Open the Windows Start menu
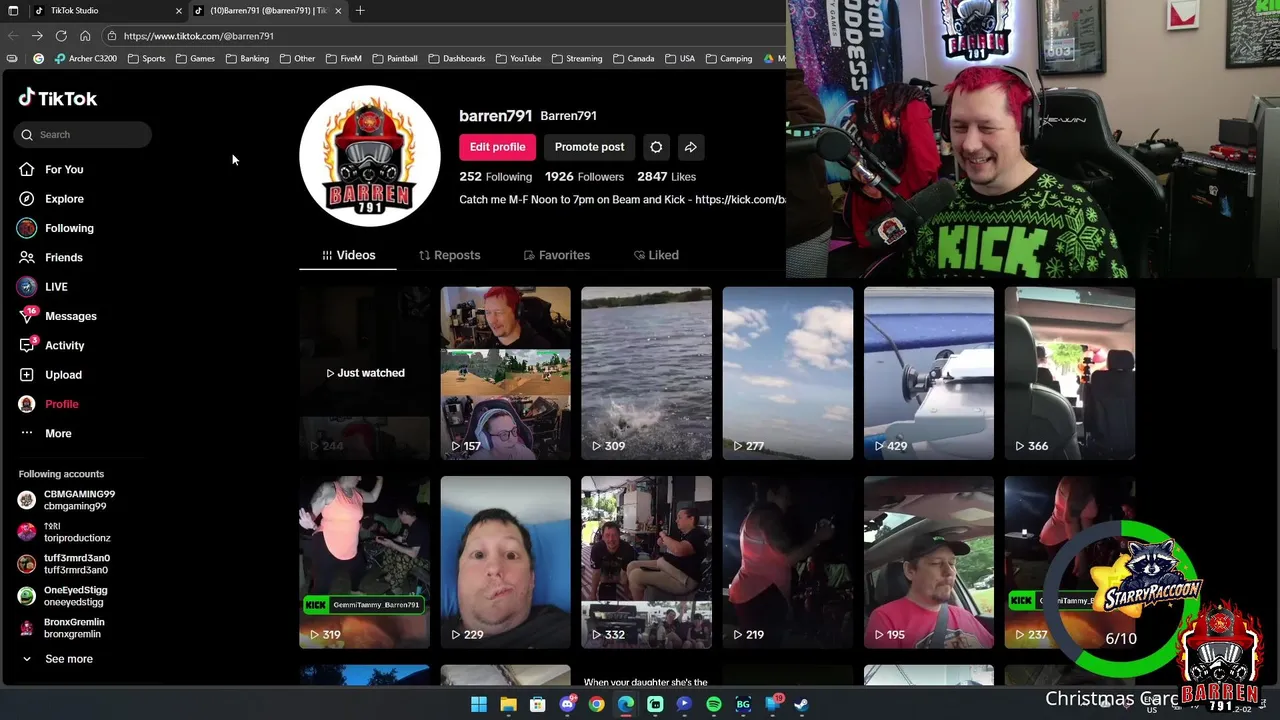This screenshot has width=1280, height=720. tap(479, 704)
